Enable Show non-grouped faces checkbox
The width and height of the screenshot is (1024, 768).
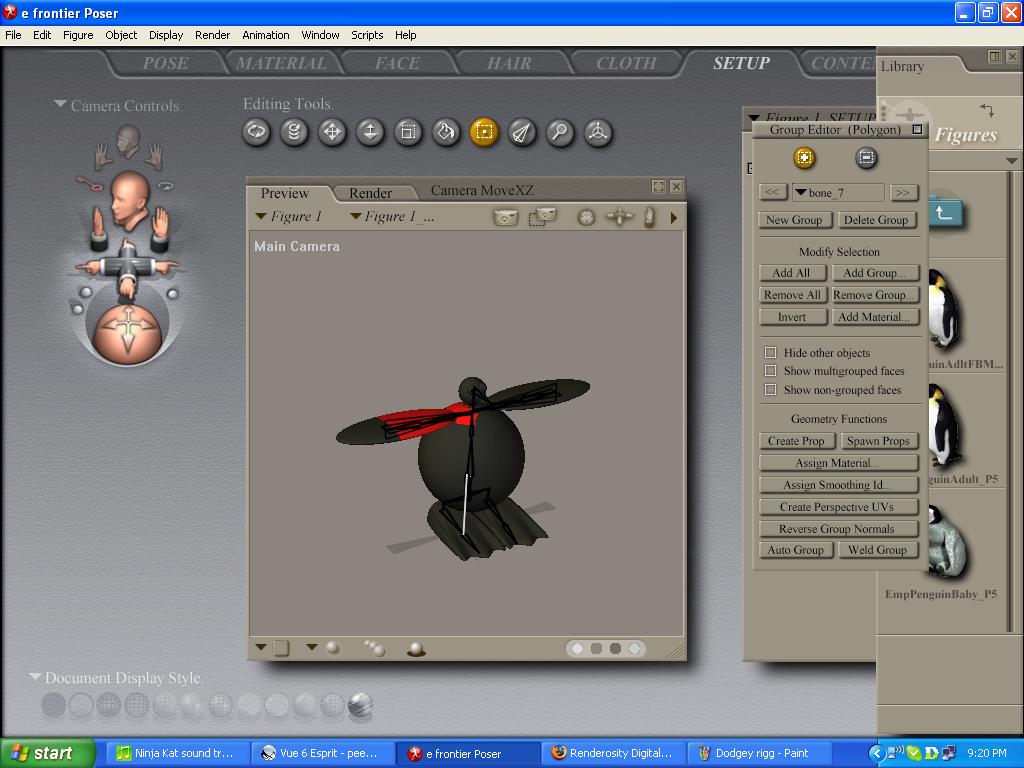[771, 390]
